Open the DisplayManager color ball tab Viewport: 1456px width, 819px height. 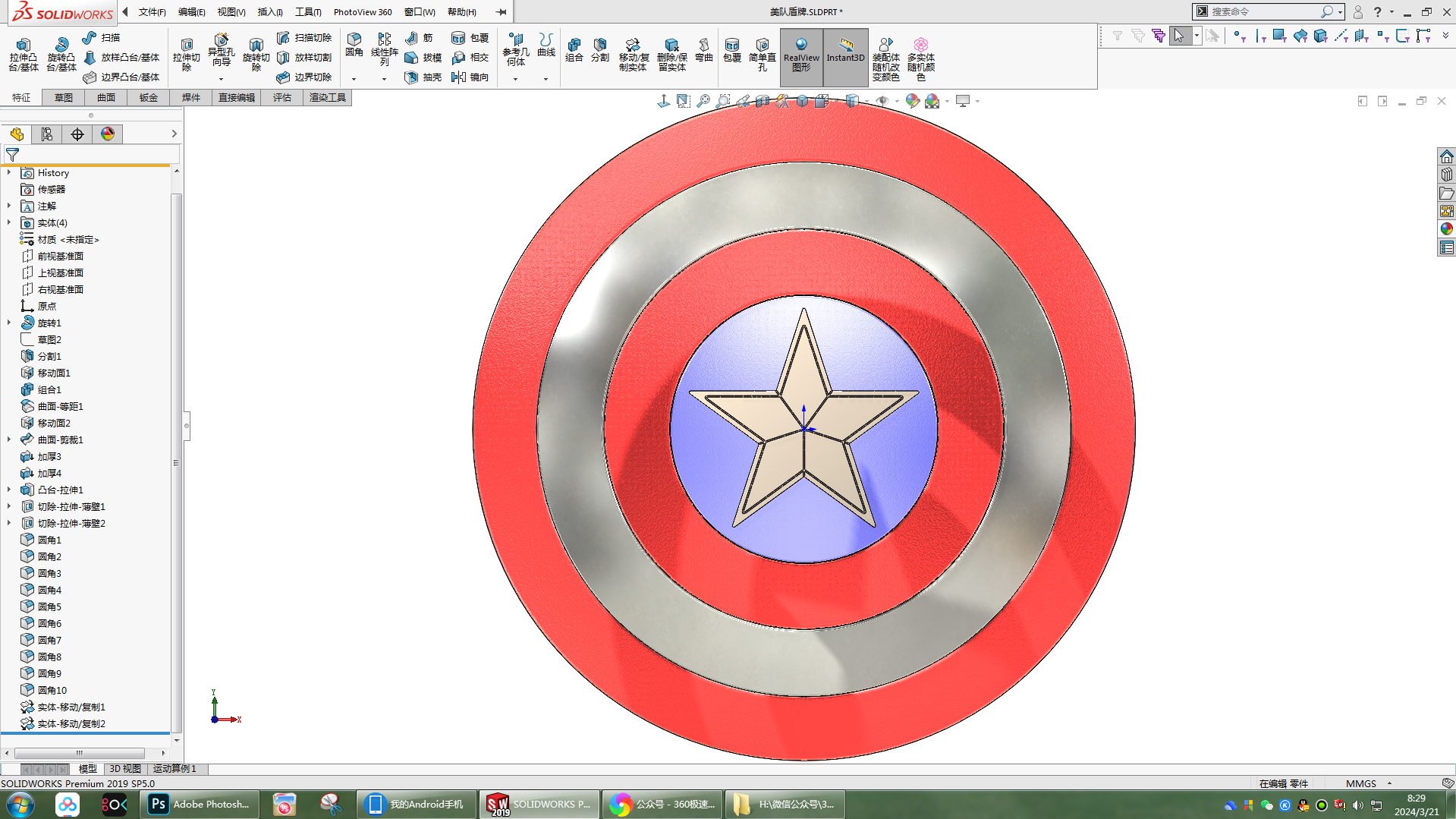(108, 134)
